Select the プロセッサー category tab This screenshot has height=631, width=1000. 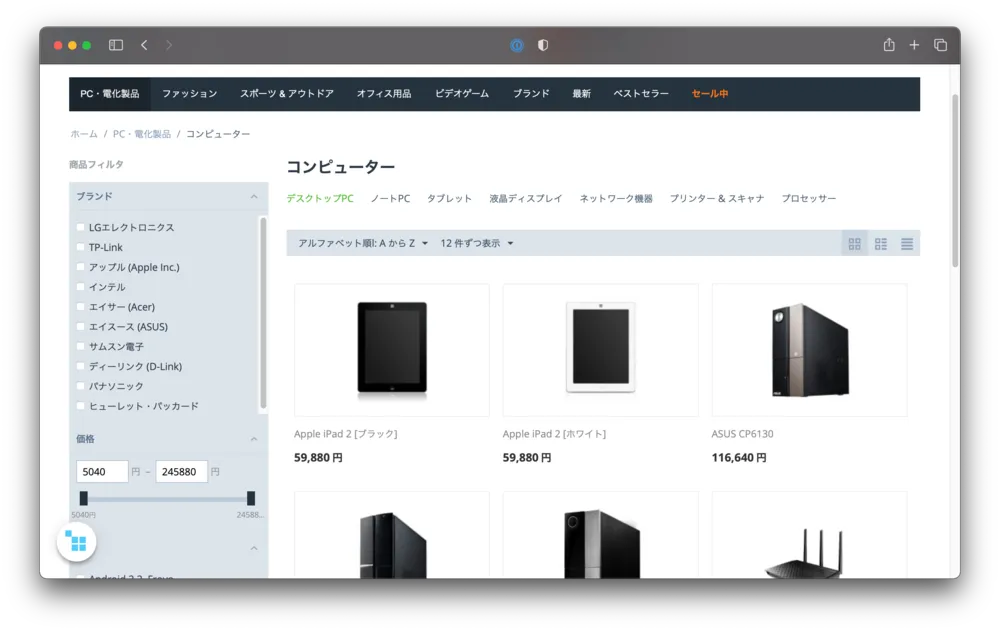tap(809, 198)
